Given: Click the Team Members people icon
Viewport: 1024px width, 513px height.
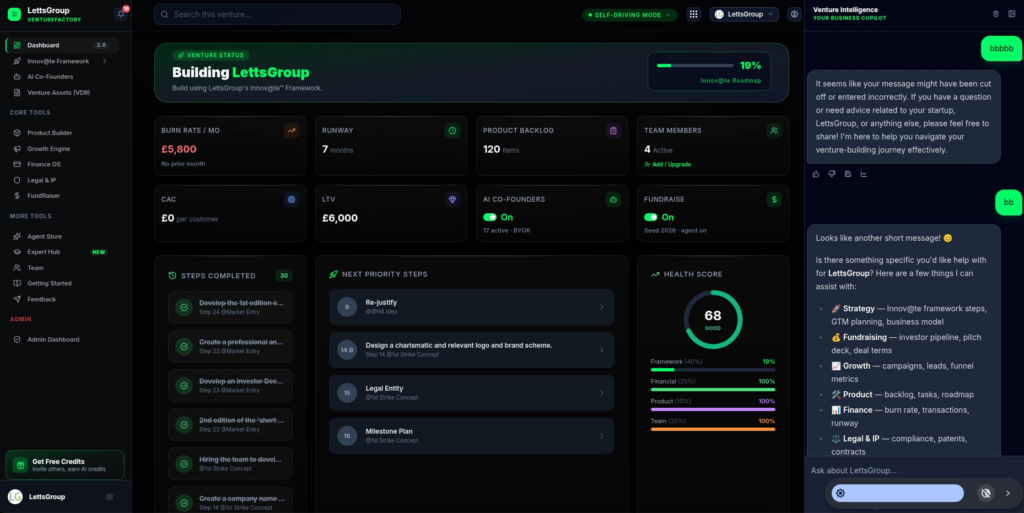Looking at the screenshot, I should (x=774, y=131).
